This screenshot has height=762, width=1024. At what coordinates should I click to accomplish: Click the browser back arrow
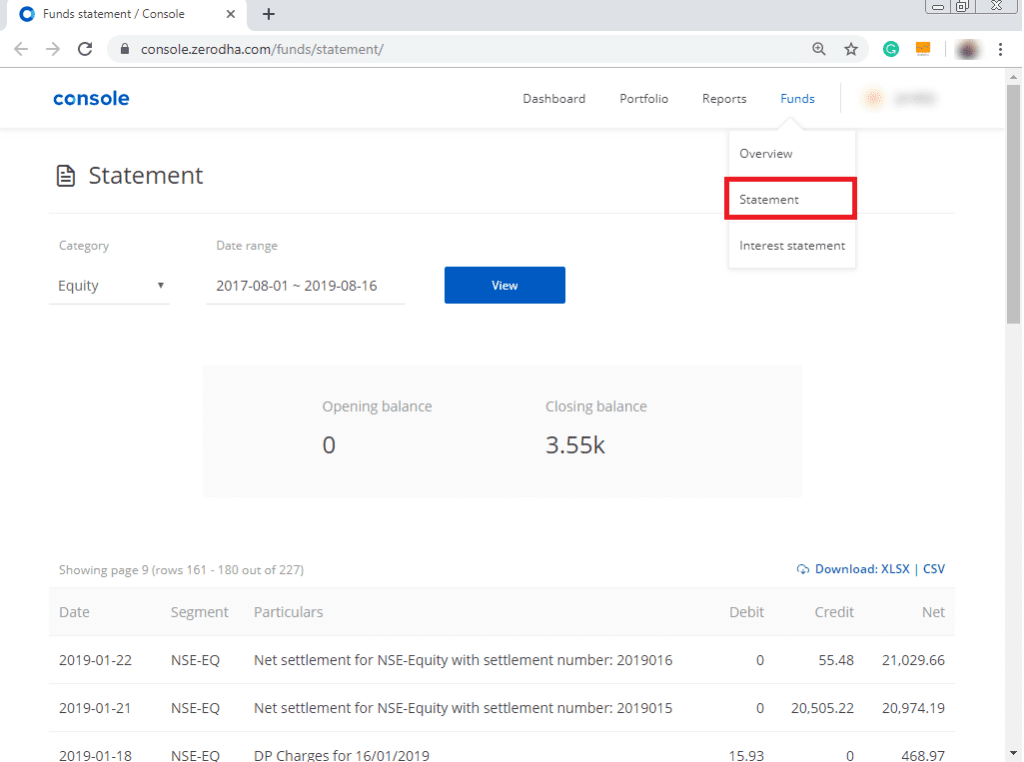click(x=21, y=47)
